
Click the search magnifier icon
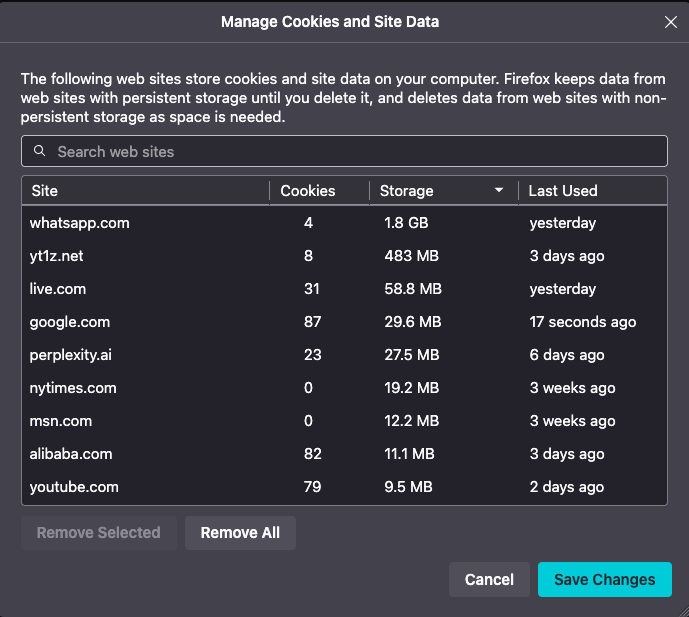40,152
